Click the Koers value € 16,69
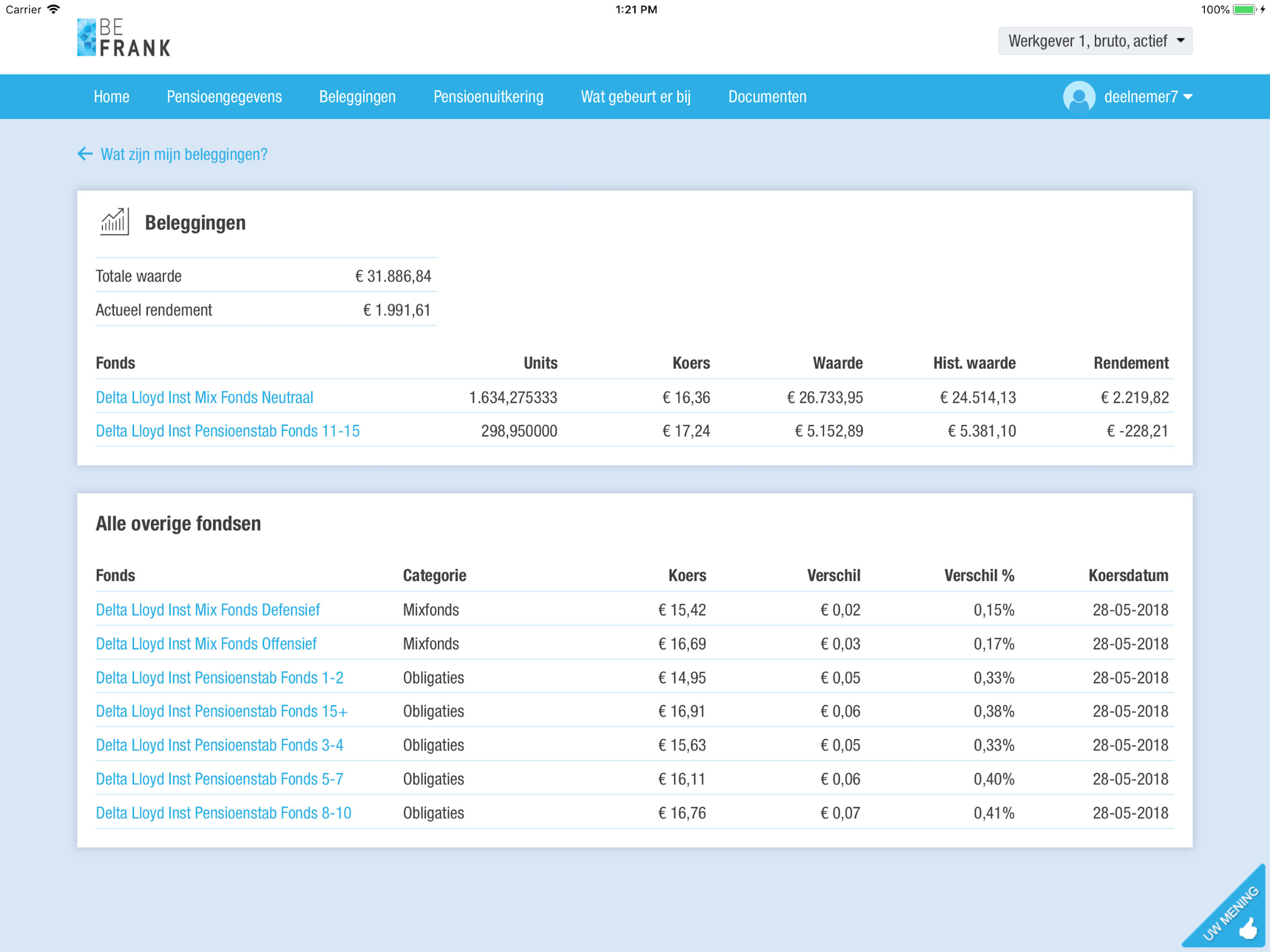 682,644
